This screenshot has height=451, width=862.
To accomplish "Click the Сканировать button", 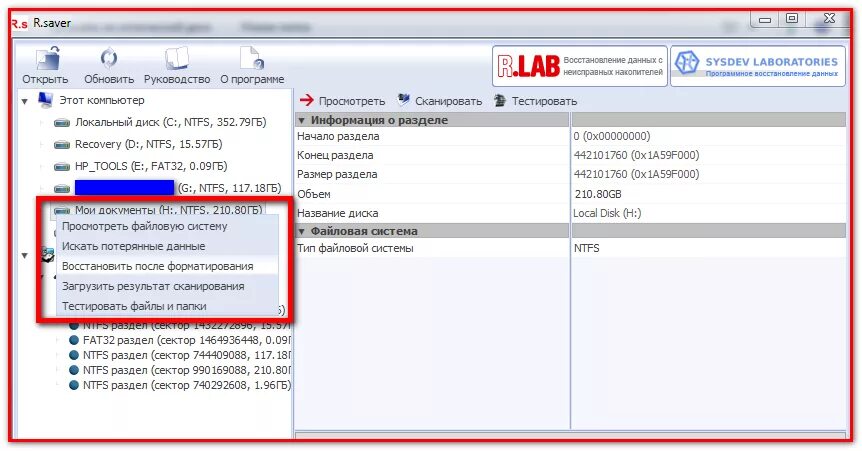I will 440,101.
